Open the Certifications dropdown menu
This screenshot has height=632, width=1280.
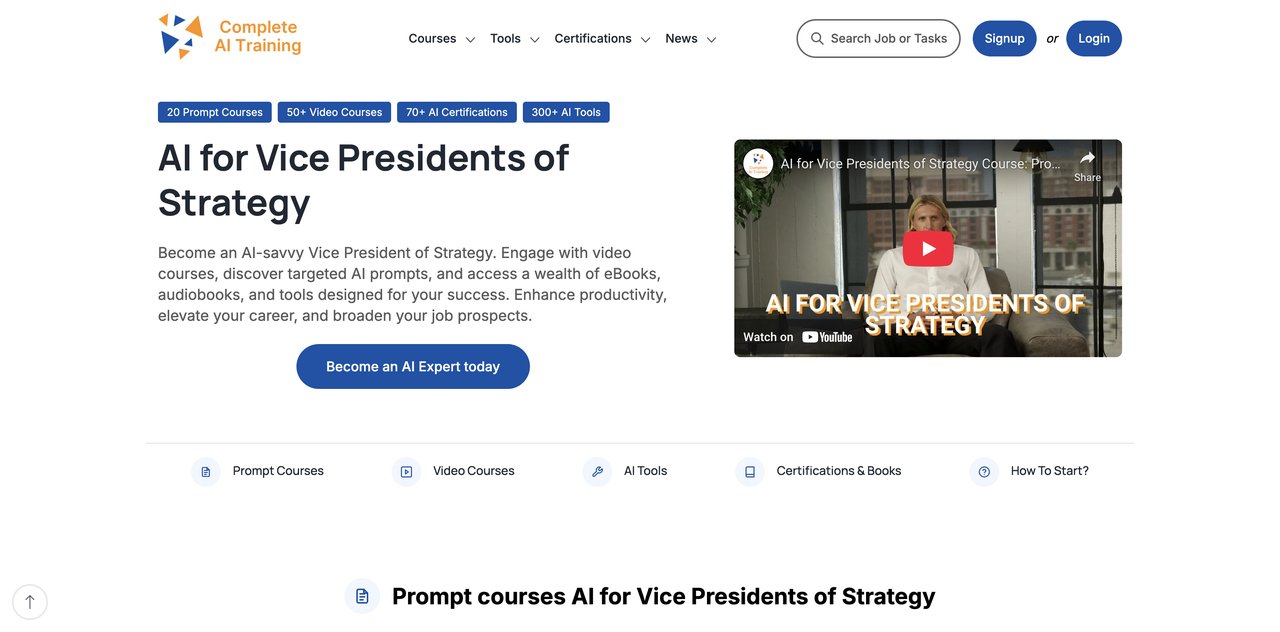[603, 39]
